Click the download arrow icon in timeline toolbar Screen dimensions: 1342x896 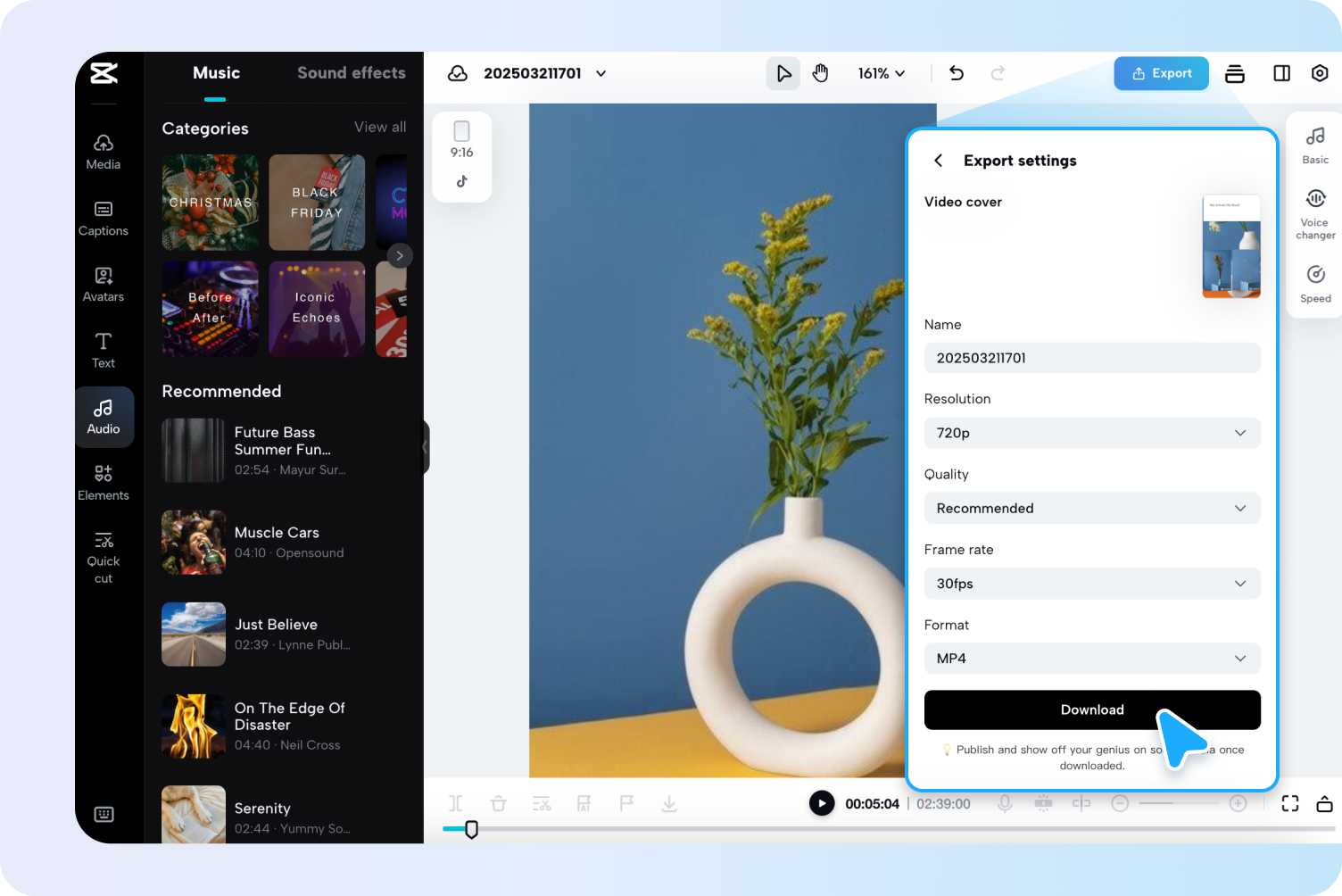point(669,803)
